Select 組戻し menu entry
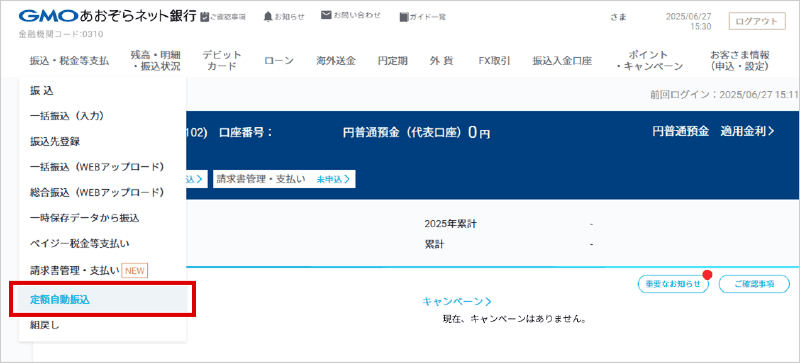 pos(103,324)
